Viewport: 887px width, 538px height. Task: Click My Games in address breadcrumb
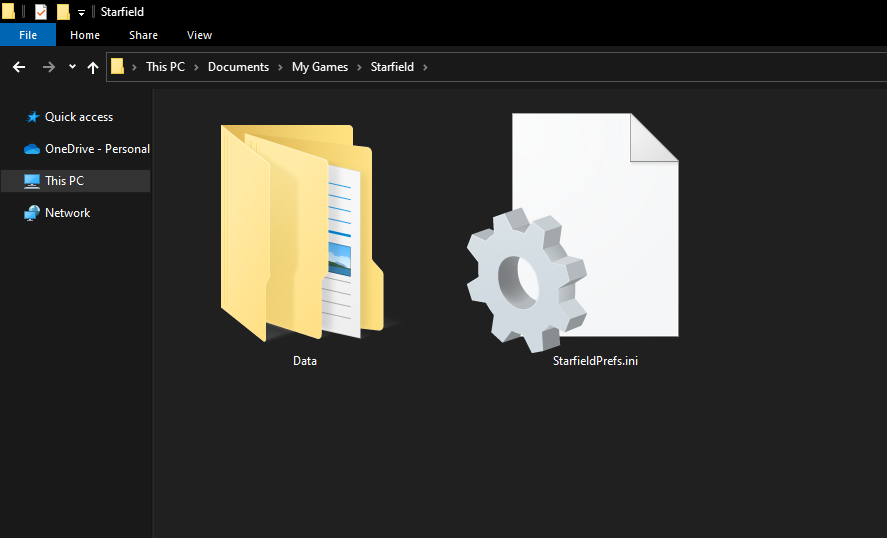[x=320, y=67]
